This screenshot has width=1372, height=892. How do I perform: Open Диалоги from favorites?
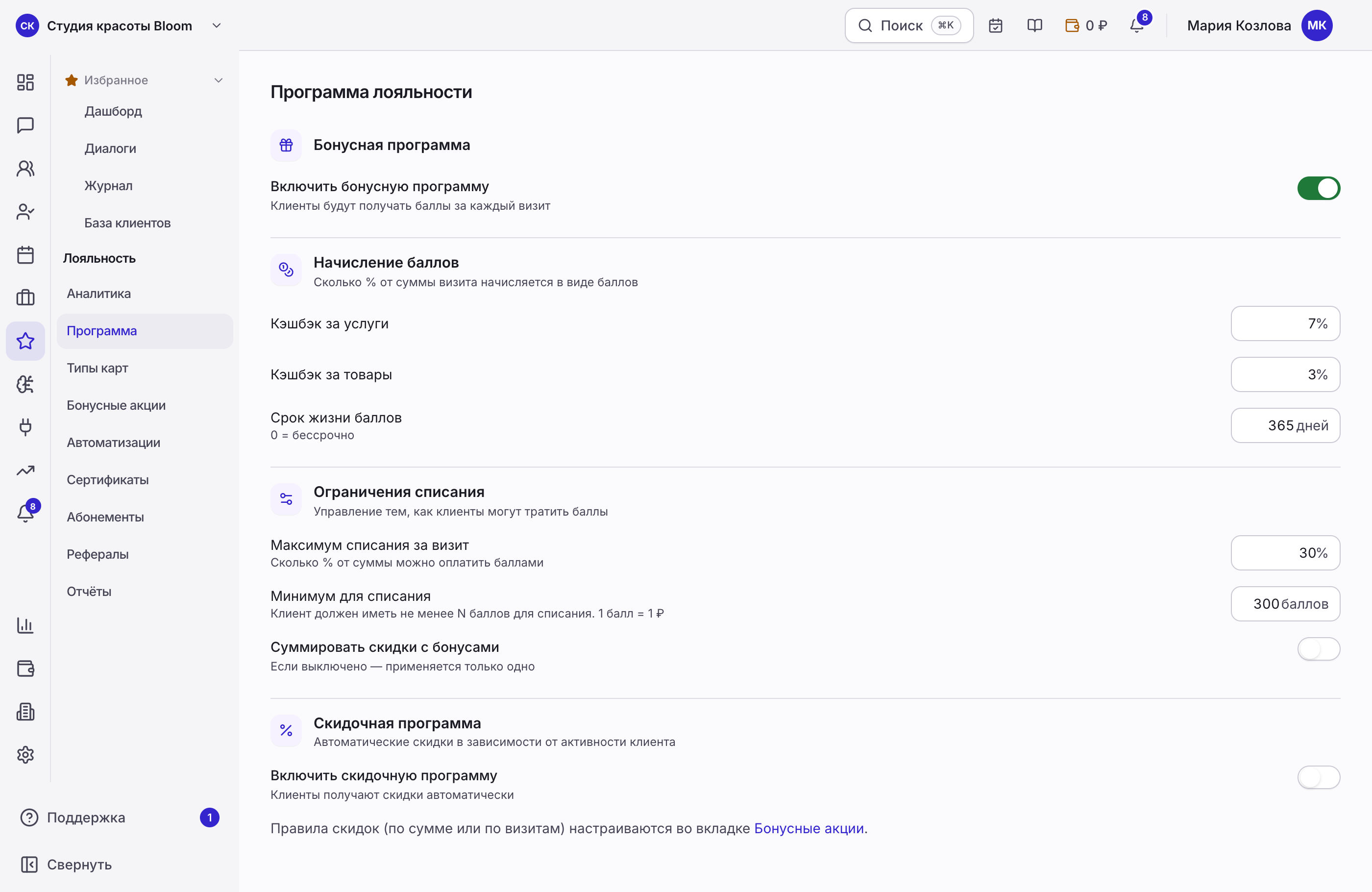coord(110,148)
